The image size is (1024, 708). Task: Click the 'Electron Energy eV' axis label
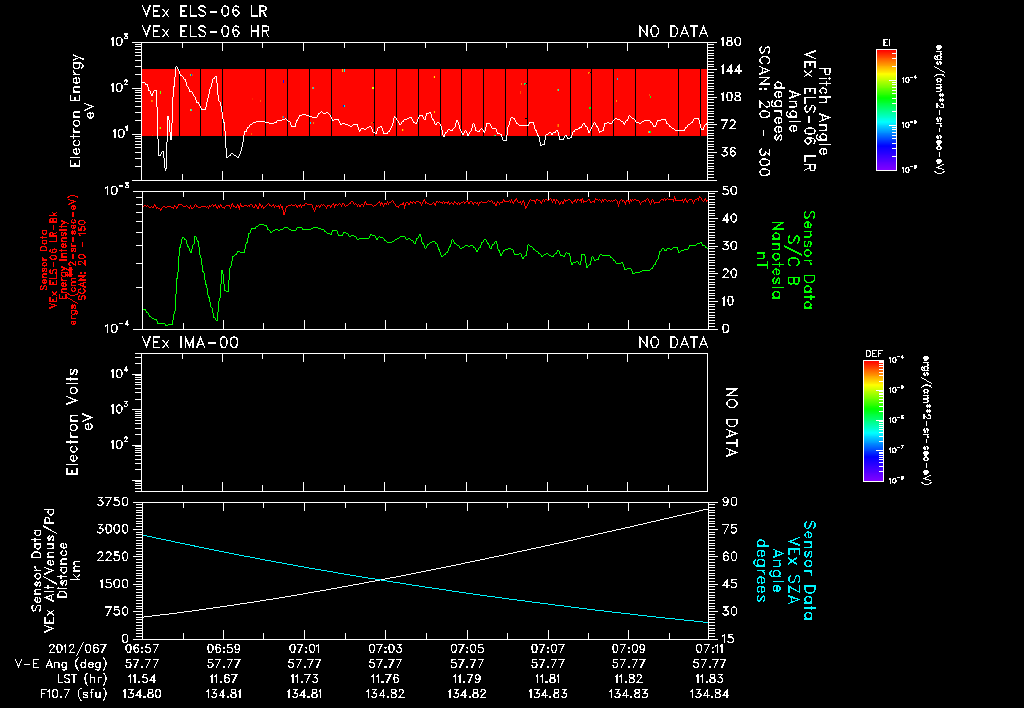click(82, 110)
